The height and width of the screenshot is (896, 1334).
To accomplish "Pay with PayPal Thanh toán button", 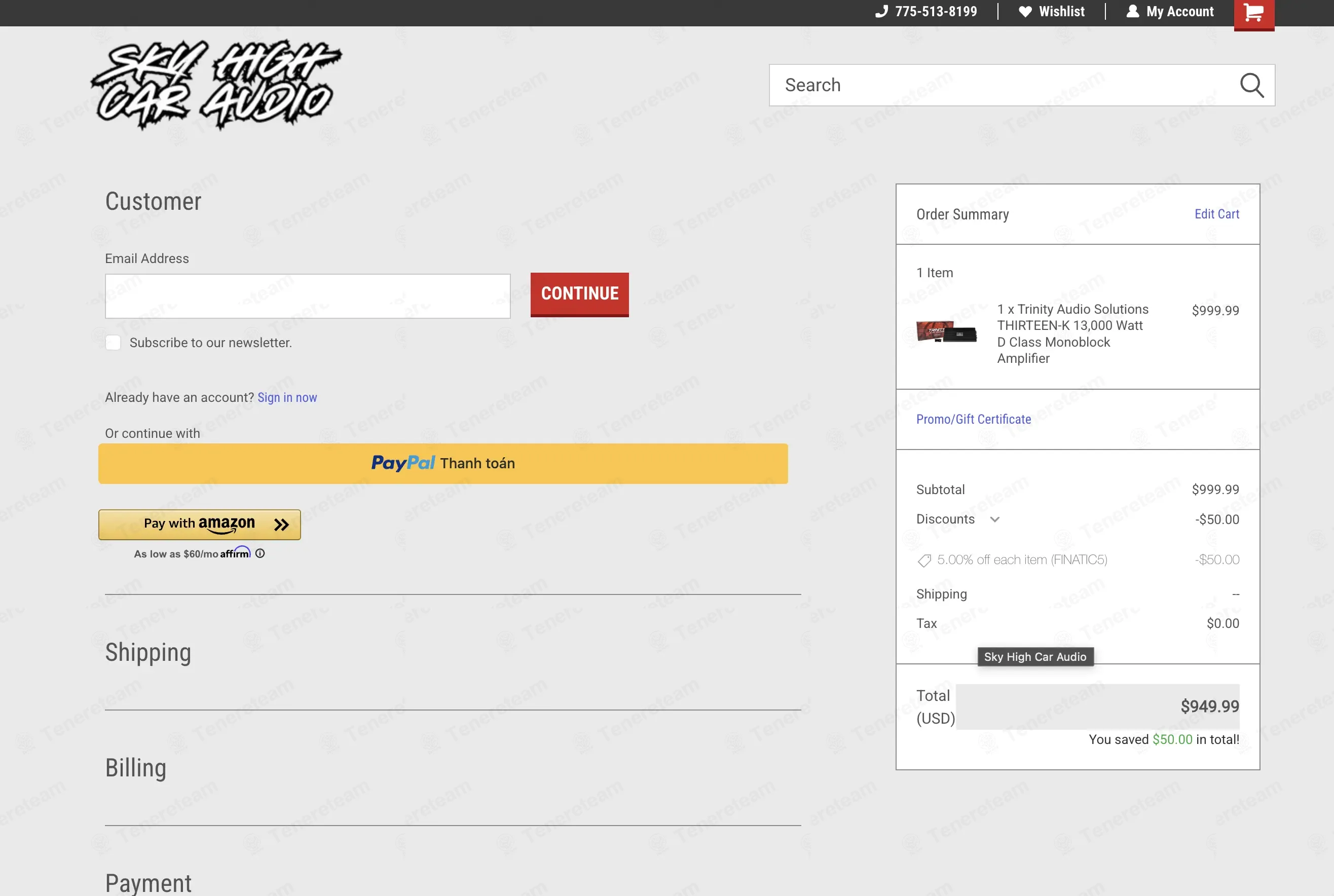I will (x=443, y=463).
